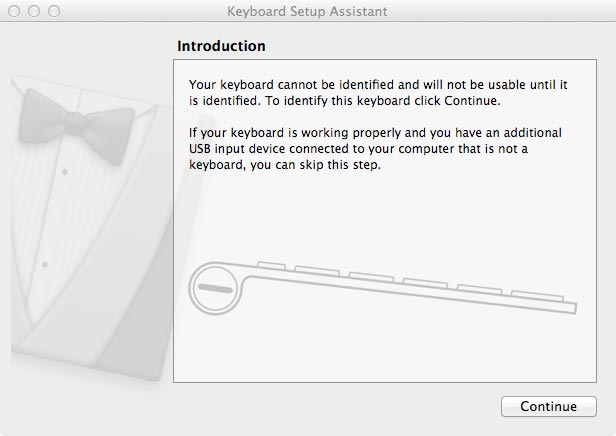
Task: Click the Continue button
Action: click(548, 407)
